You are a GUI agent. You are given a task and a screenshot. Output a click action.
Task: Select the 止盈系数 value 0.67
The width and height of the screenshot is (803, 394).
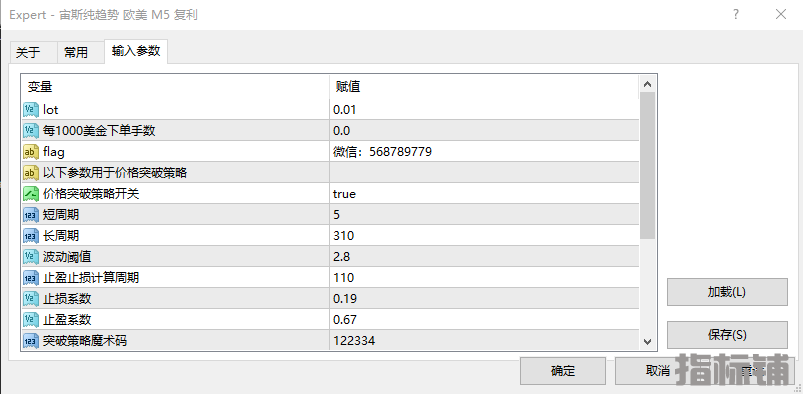pyautogui.click(x=345, y=320)
